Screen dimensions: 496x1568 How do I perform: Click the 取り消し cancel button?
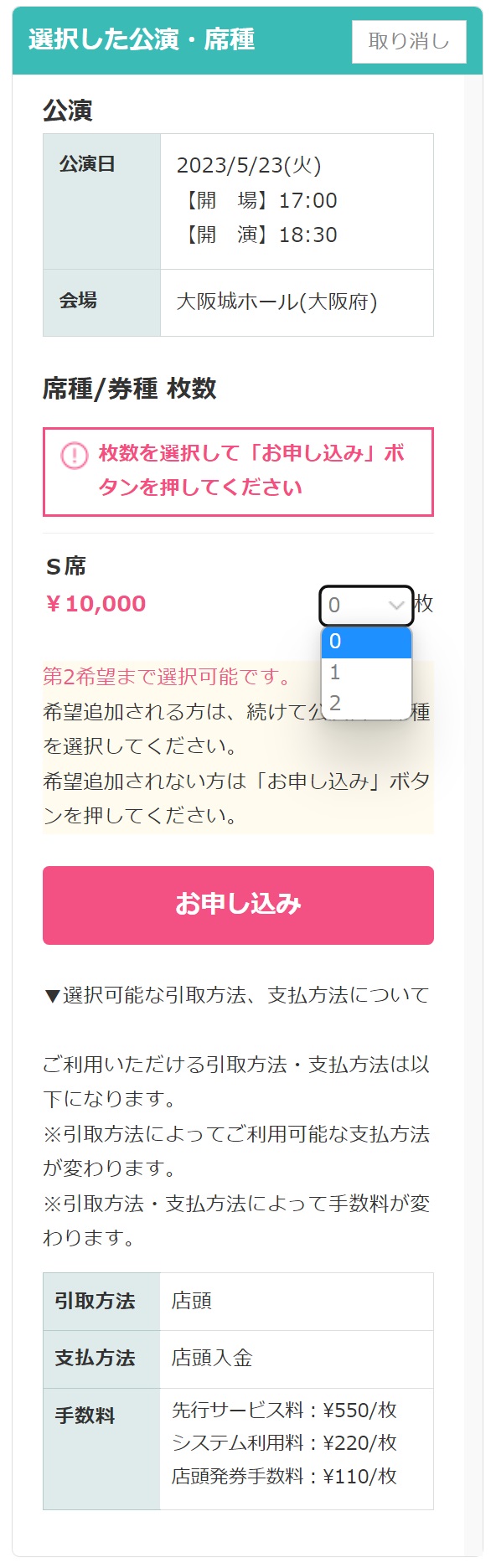tap(409, 41)
